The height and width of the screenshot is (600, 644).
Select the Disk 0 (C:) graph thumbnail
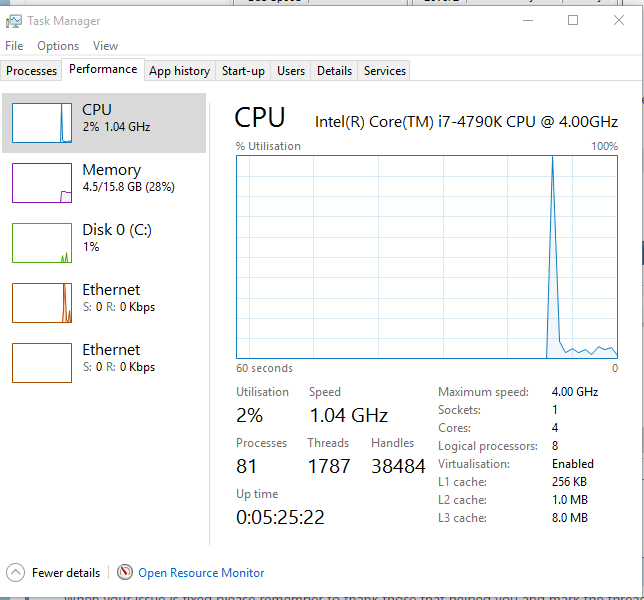coord(42,243)
